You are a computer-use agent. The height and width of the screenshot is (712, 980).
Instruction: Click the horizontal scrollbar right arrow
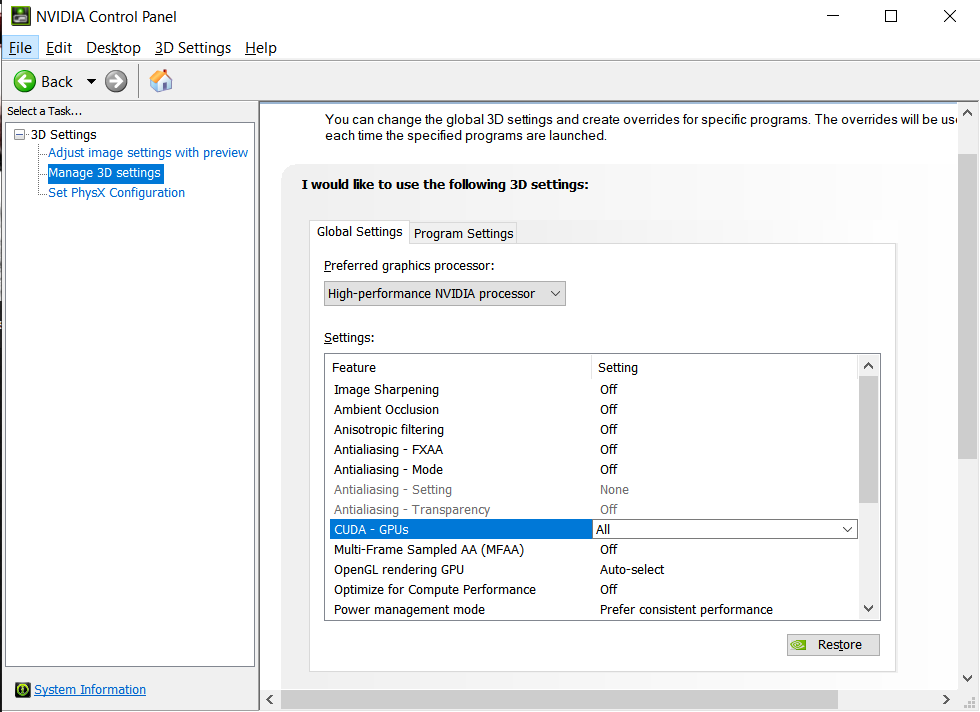946,699
